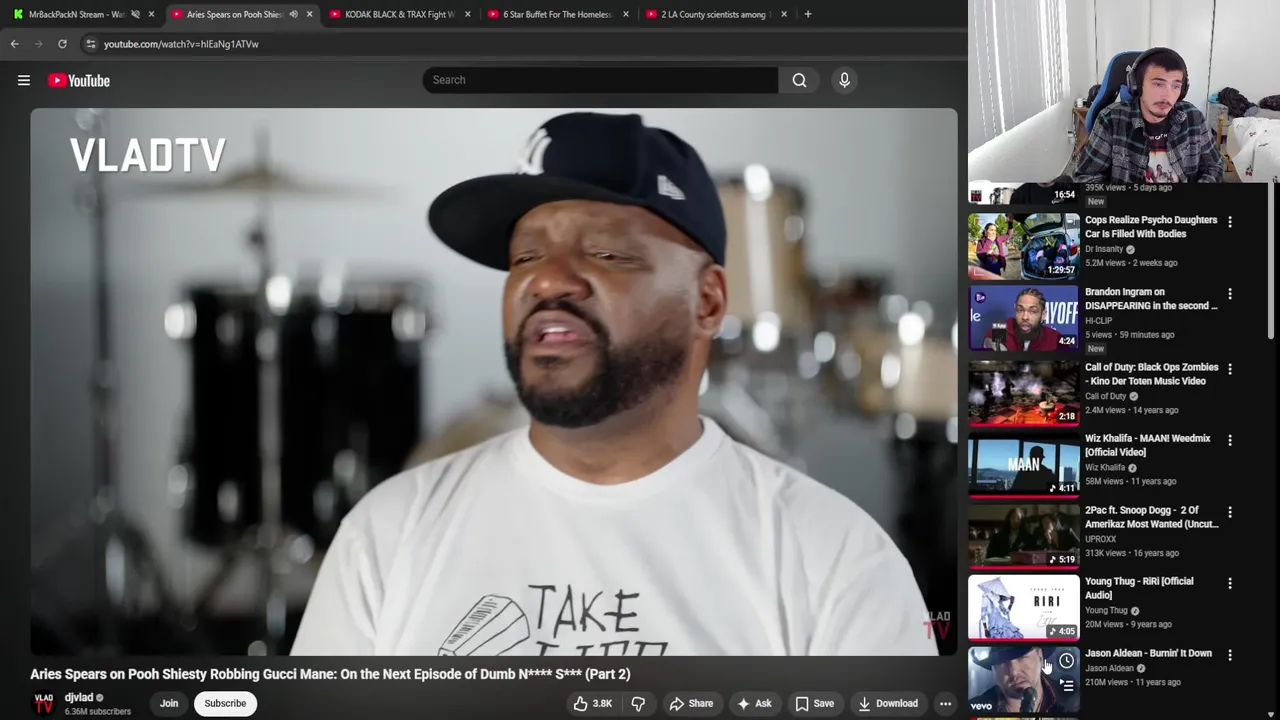Save video to a playlist
Screen dimensions: 1280x720
coord(814,703)
